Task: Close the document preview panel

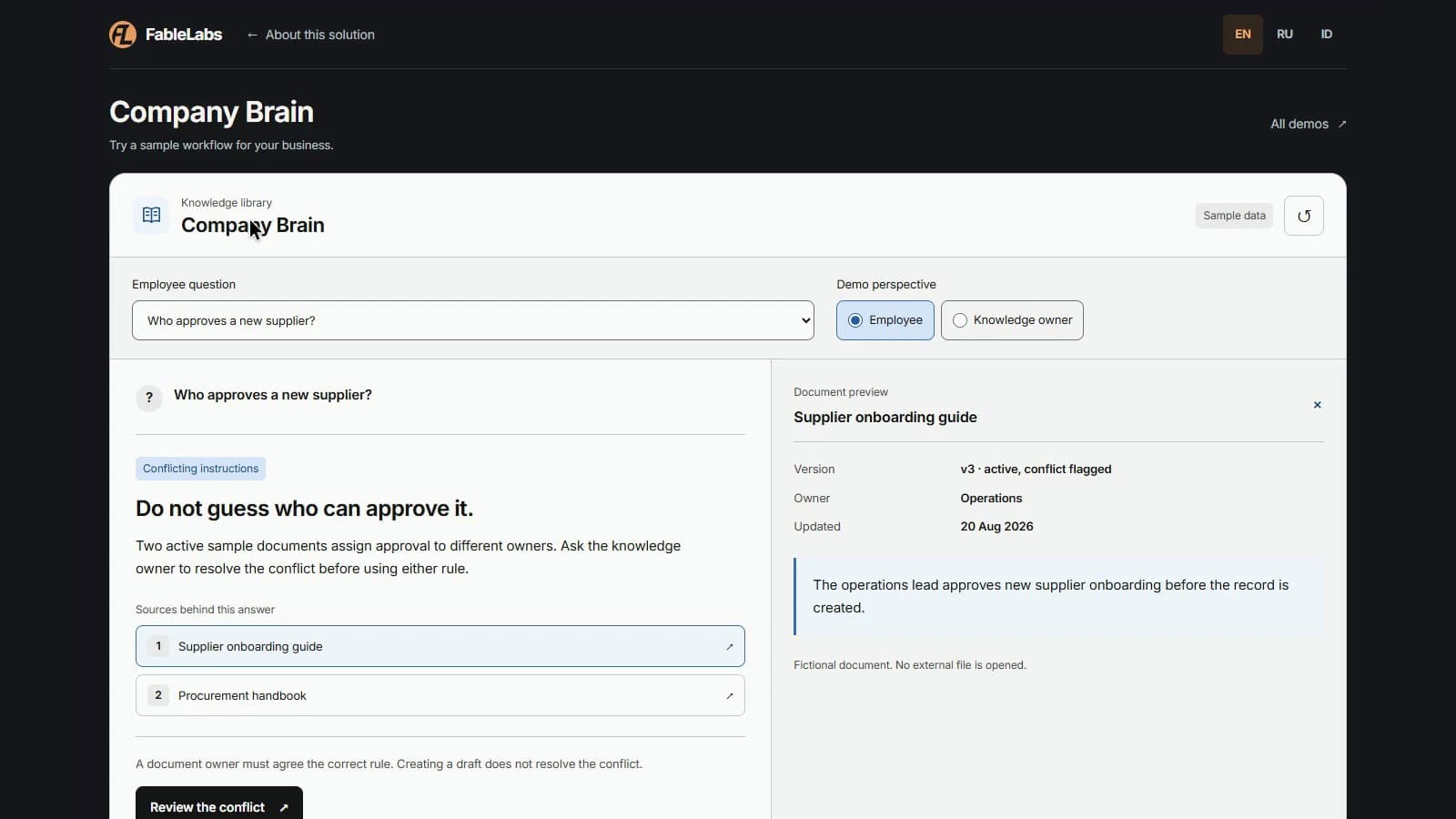Action: point(1317,405)
